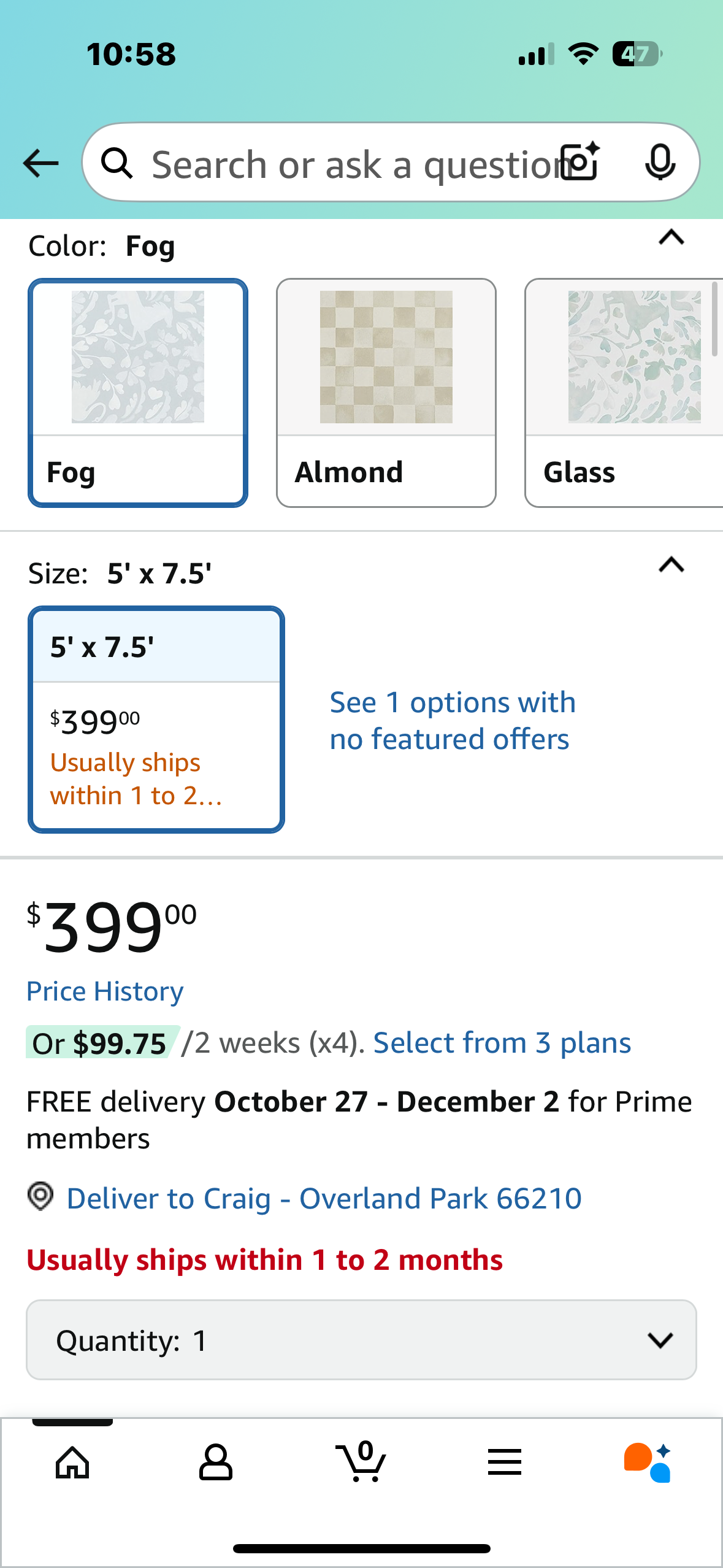This screenshot has width=723, height=1568.
Task: Select the Almond color option
Action: [386, 393]
